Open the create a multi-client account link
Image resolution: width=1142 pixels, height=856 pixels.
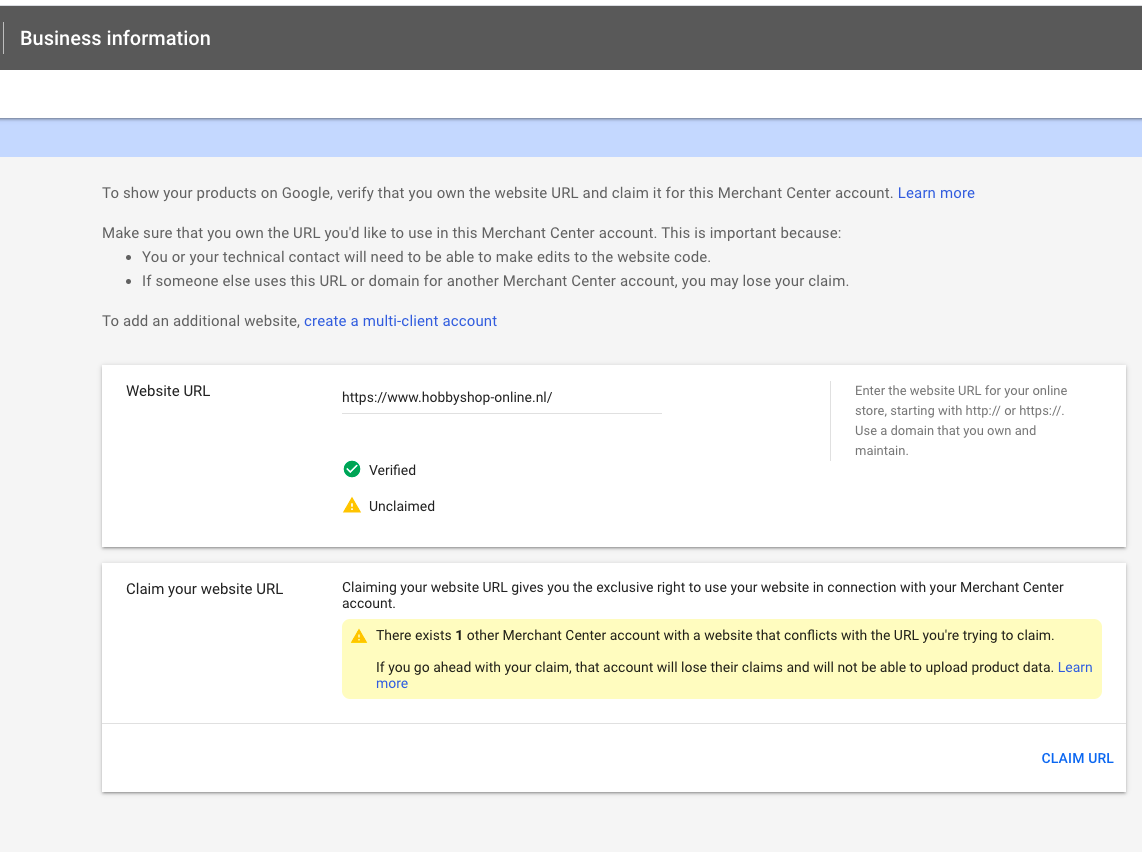pos(400,321)
